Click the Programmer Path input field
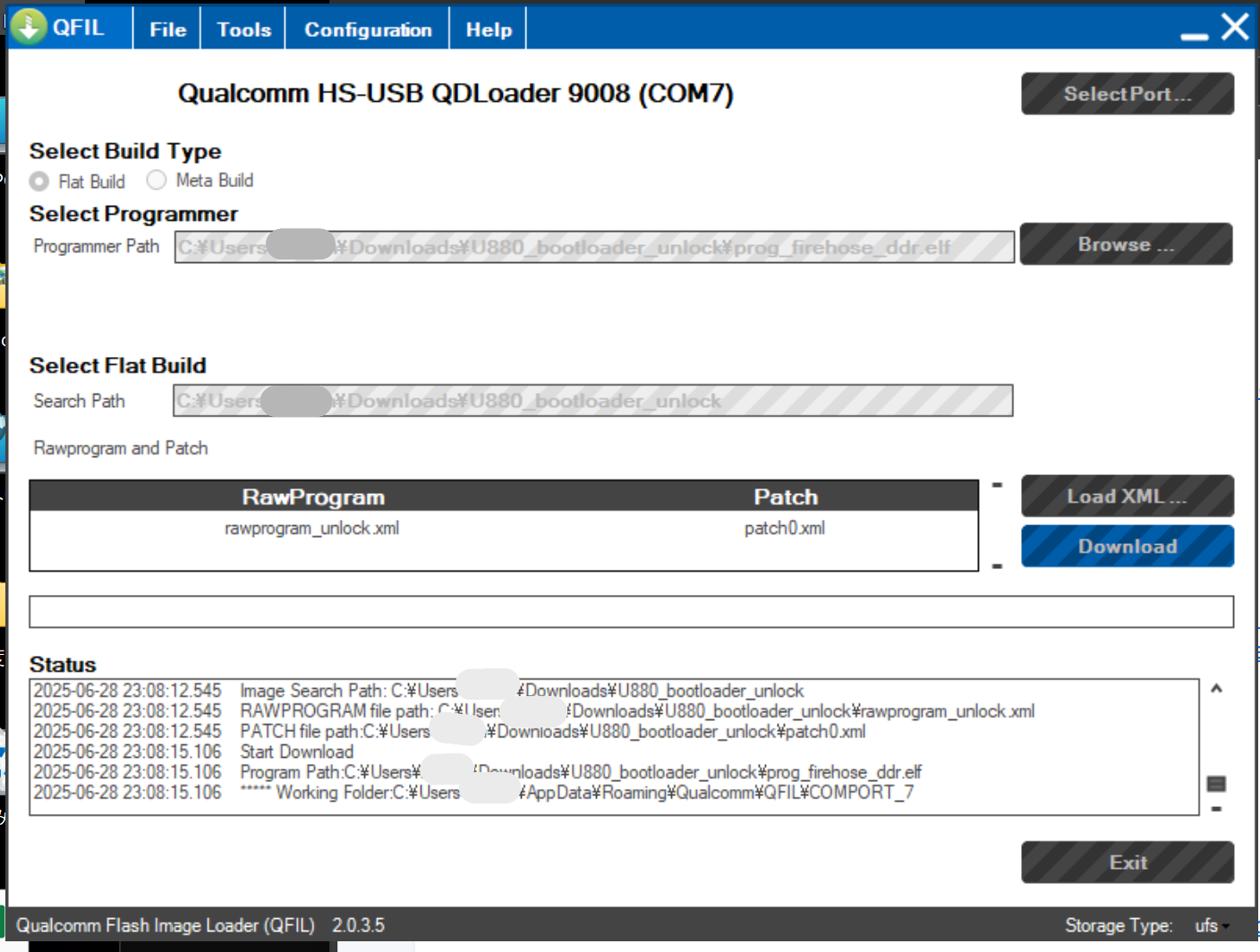 [x=594, y=247]
